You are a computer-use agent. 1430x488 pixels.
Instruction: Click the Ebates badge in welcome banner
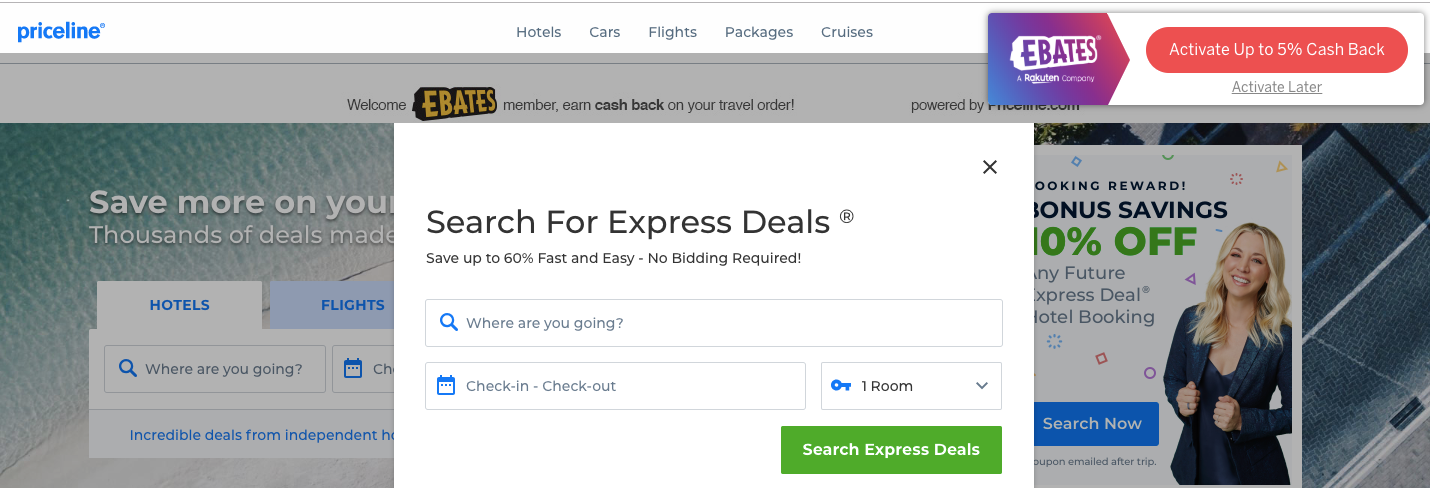point(455,104)
